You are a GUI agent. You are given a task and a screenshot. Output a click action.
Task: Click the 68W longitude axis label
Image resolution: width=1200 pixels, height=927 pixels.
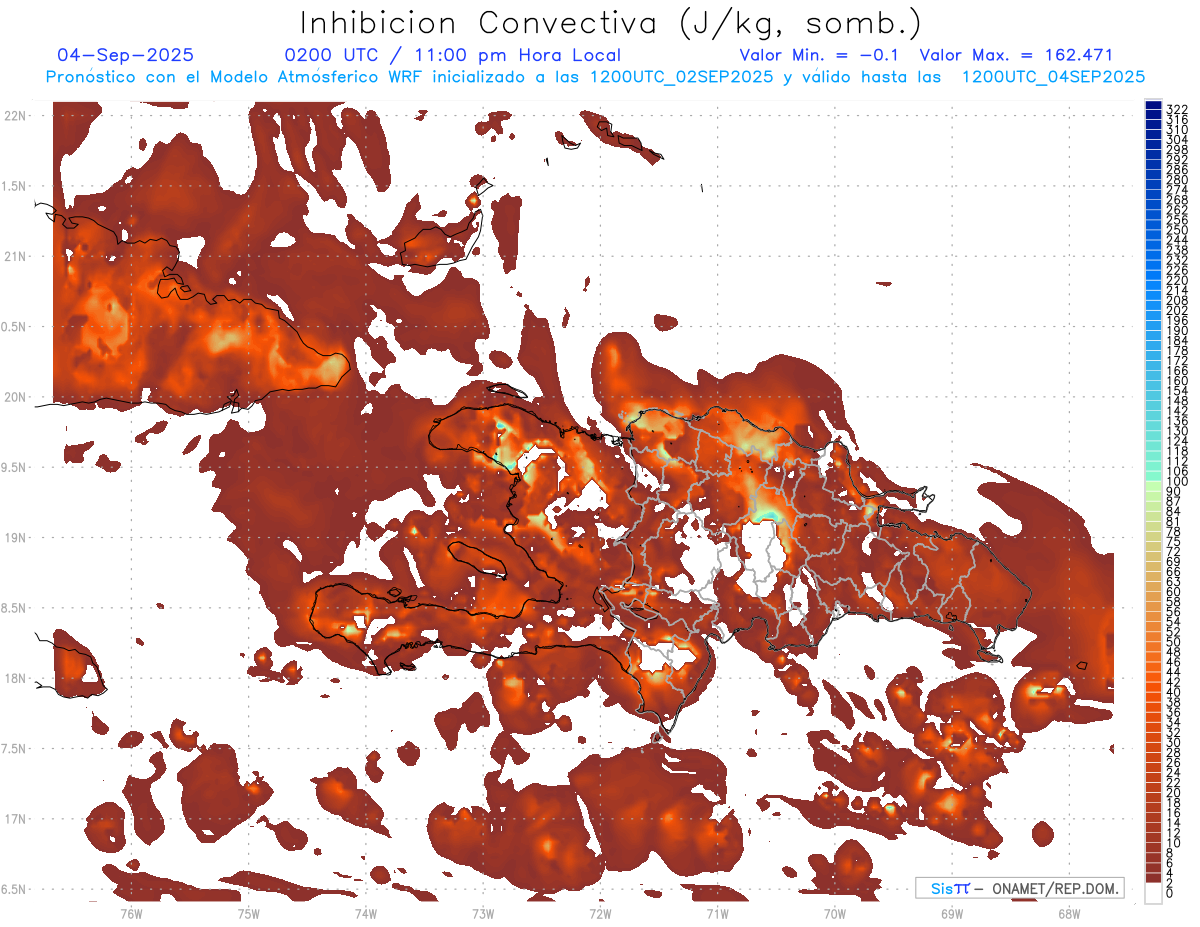(x=1068, y=912)
